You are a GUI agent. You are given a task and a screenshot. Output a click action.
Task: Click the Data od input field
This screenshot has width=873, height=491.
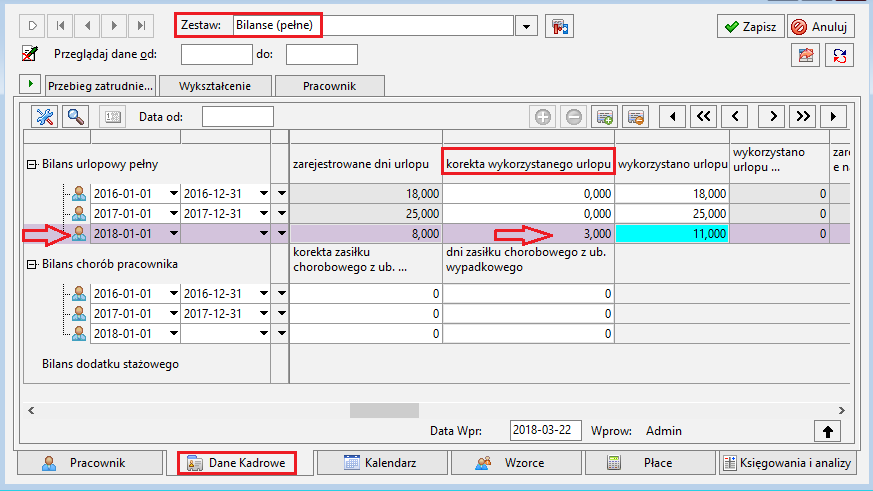238,117
